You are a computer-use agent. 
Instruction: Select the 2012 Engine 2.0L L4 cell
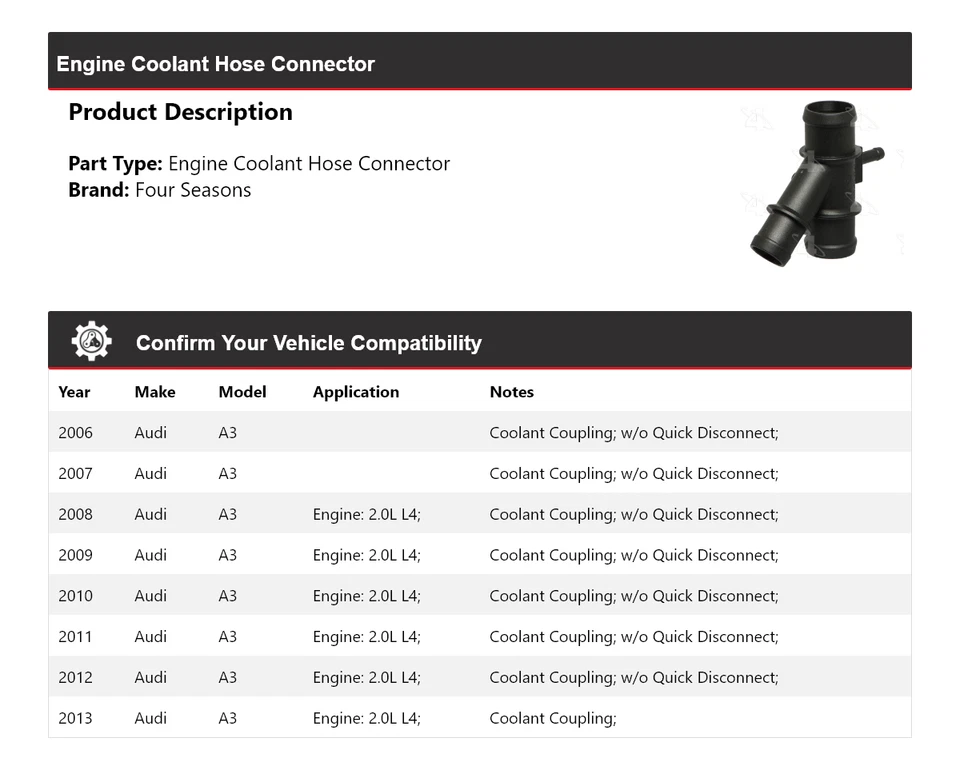pos(366,677)
